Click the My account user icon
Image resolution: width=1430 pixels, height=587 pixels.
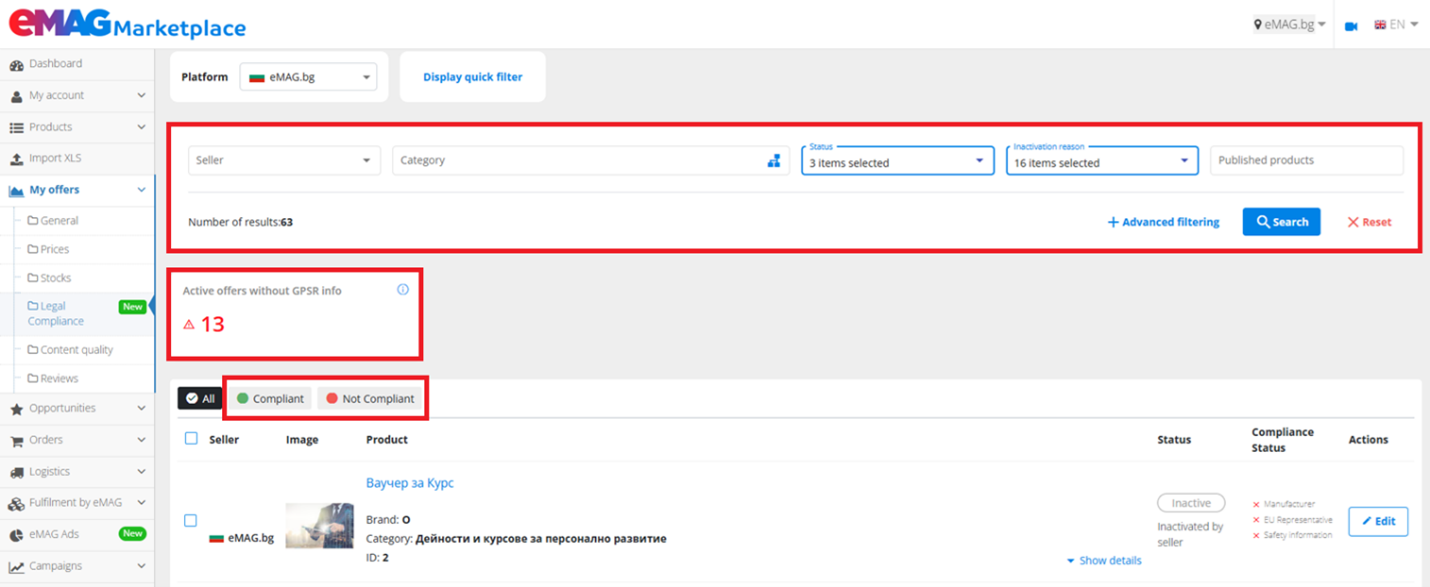pyautogui.click(x=16, y=96)
